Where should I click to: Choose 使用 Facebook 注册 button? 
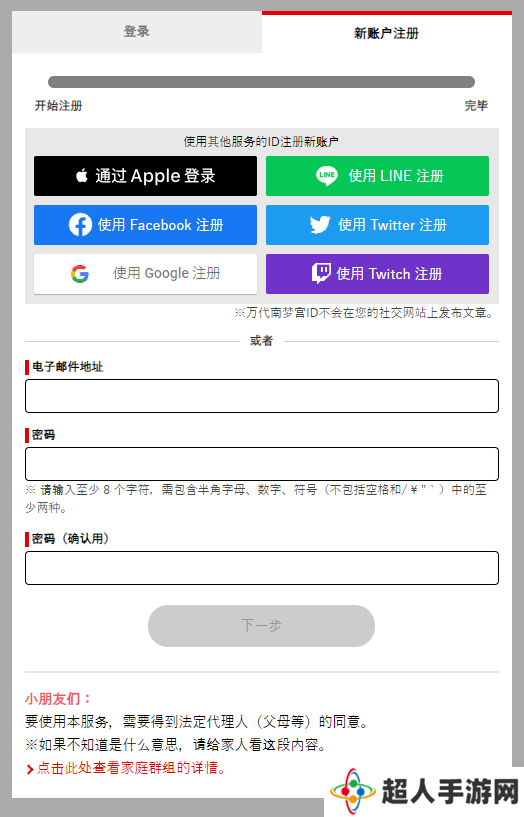(x=145, y=225)
